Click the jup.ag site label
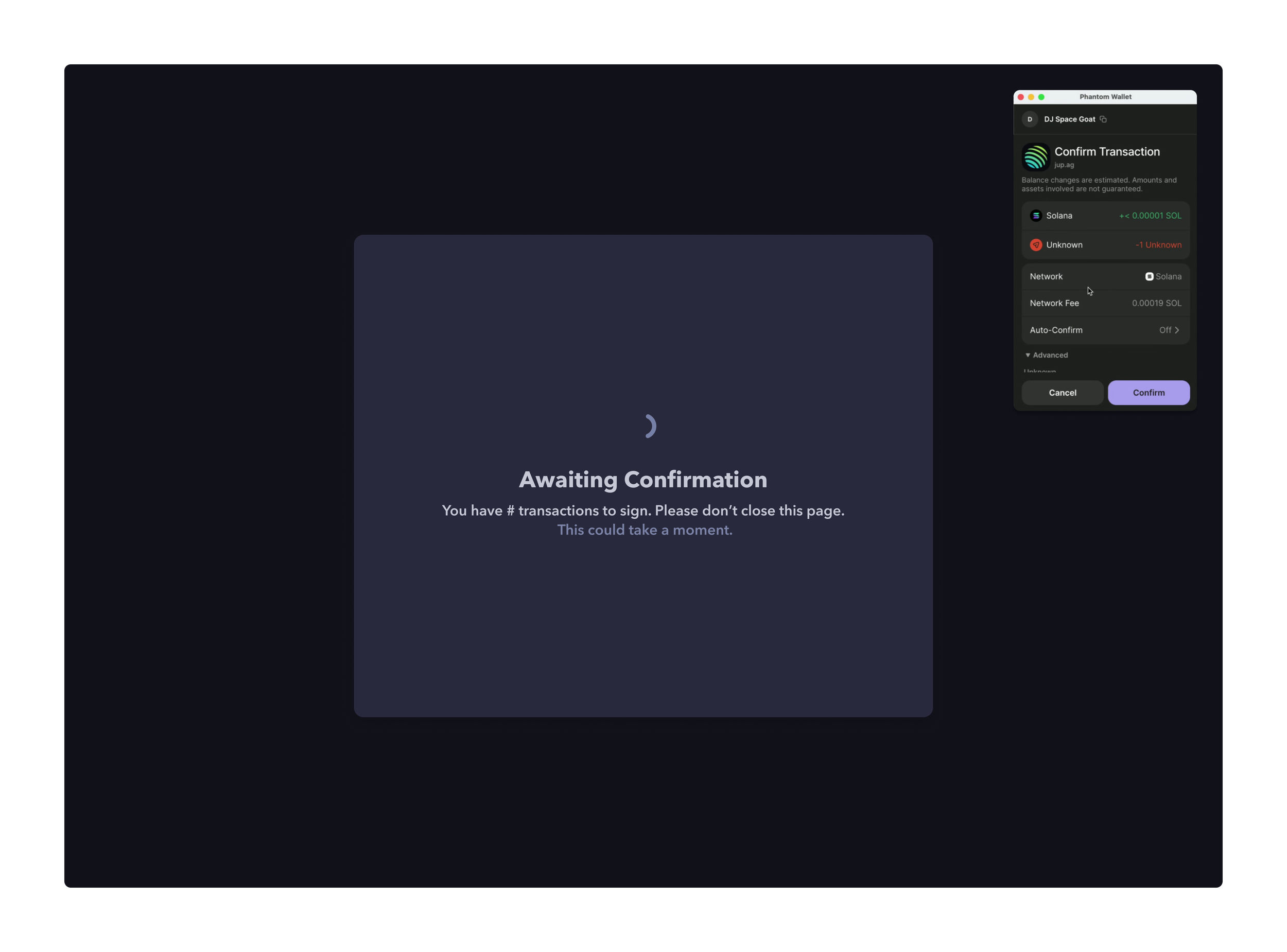1287x952 pixels. 1064,165
